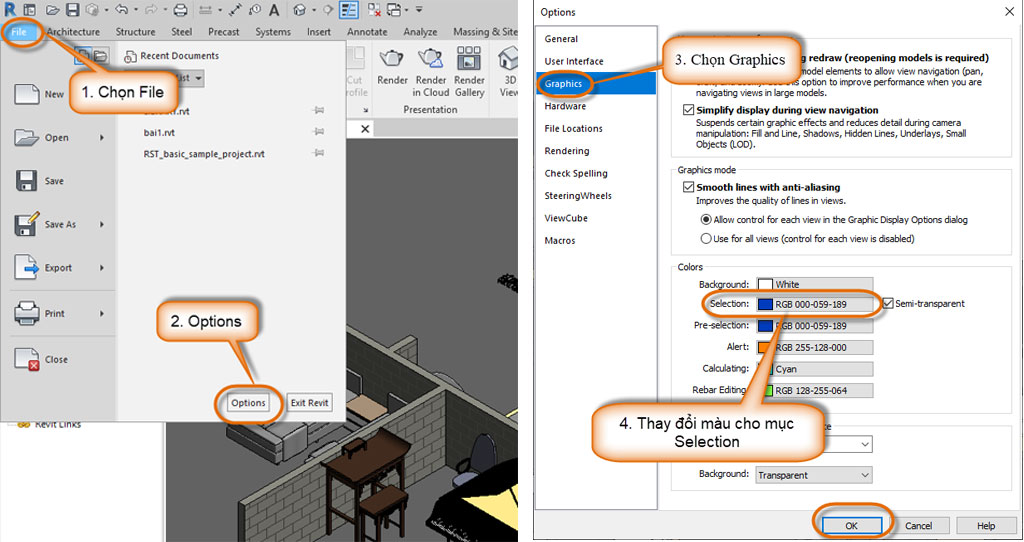This screenshot has height=542, width=1024.
Task: Open Render in Cloud tool
Action: tap(431, 60)
